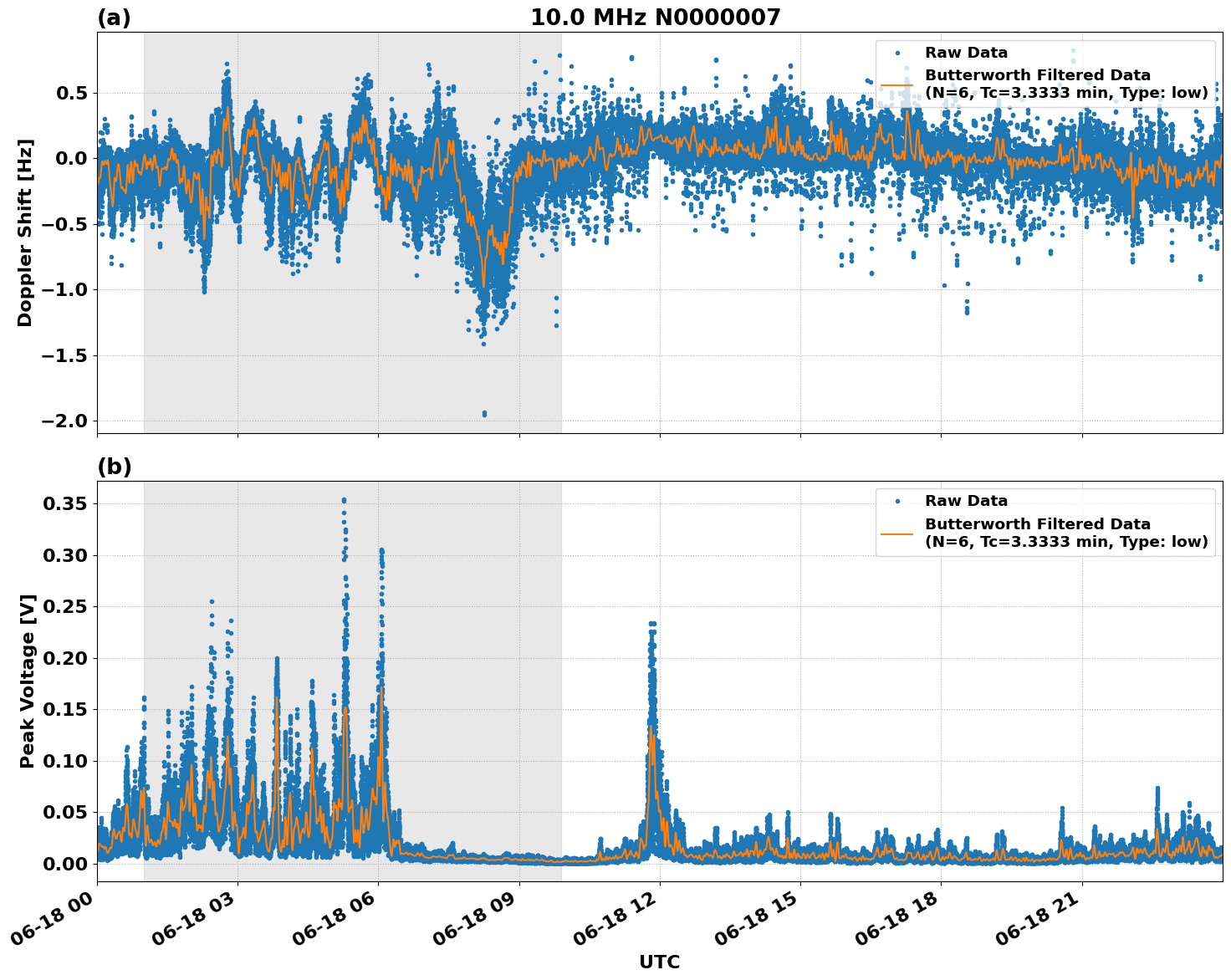Click the orange Butterworth line sample in top legend
This screenshot has height=980, width=1231.
point(897,84)
